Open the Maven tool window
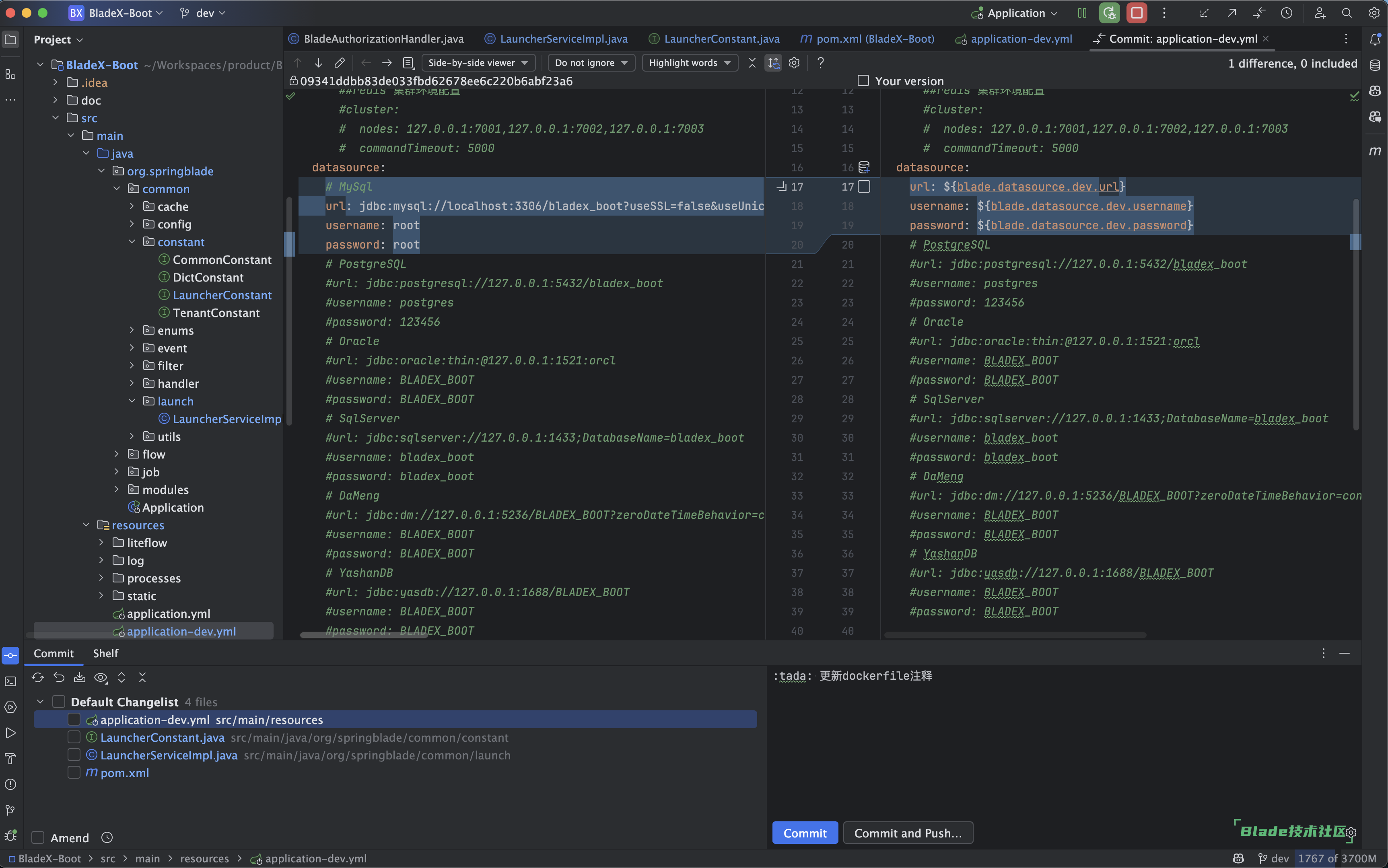Viewport: 1388px width, 868px height. [1375, 150]
